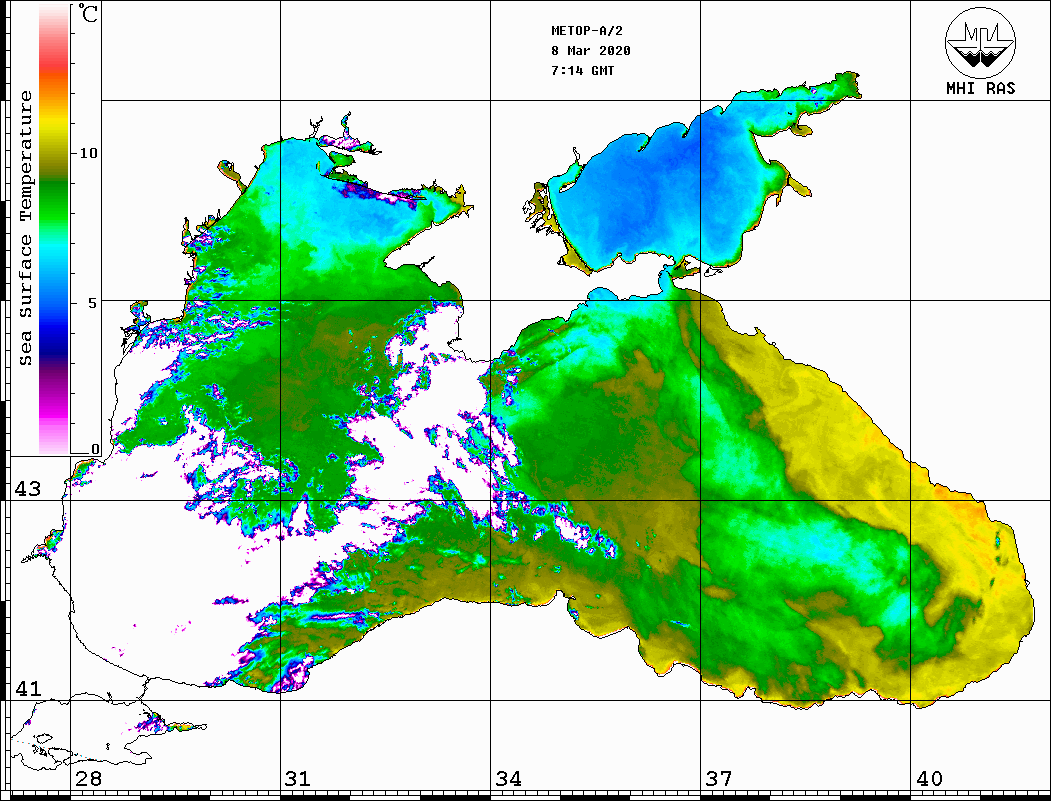Click the 'METOP-A/2' satellite label

586,31
